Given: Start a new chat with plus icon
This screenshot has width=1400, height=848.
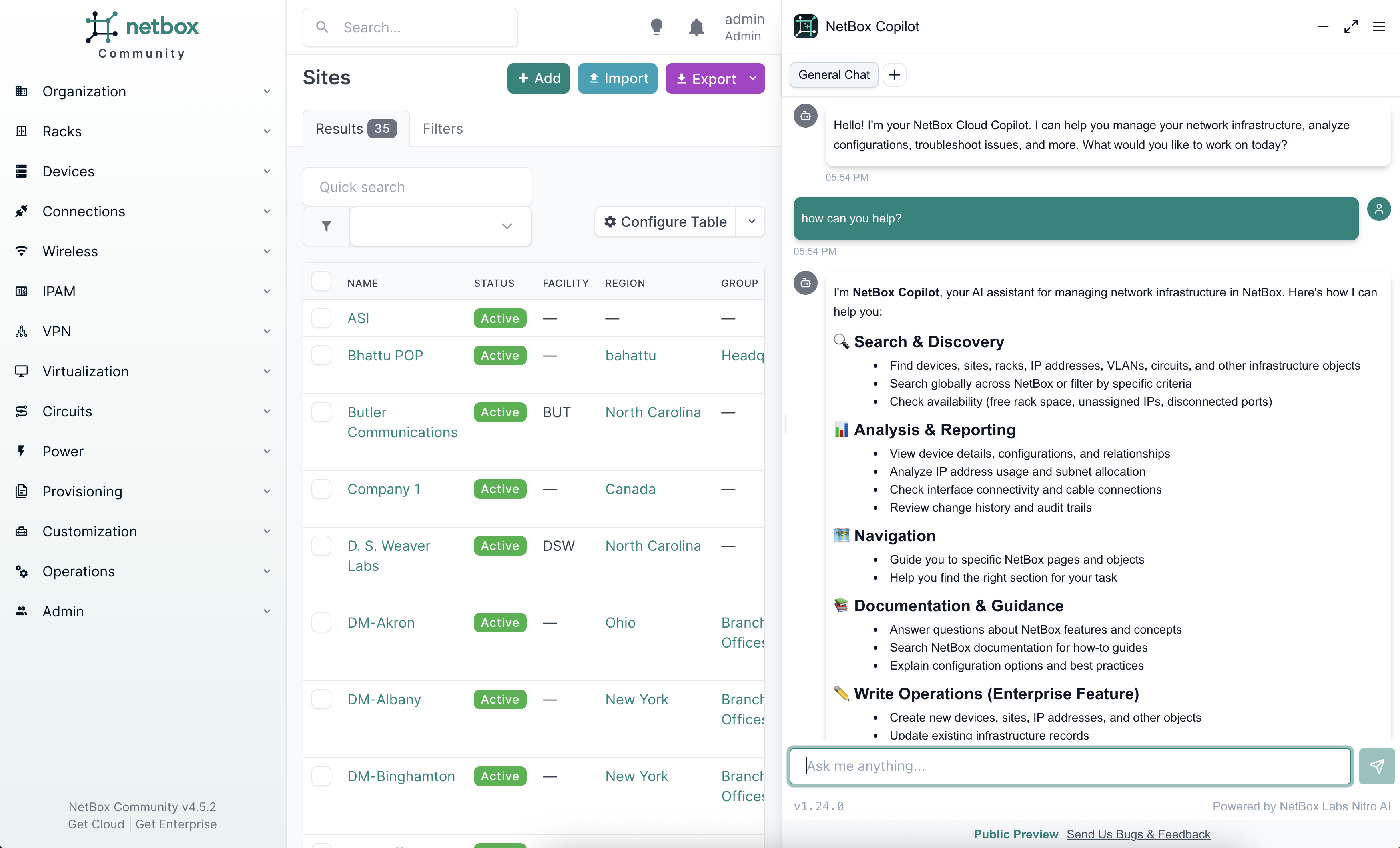Looking at the screenshot, I should [x=895, y=75].
